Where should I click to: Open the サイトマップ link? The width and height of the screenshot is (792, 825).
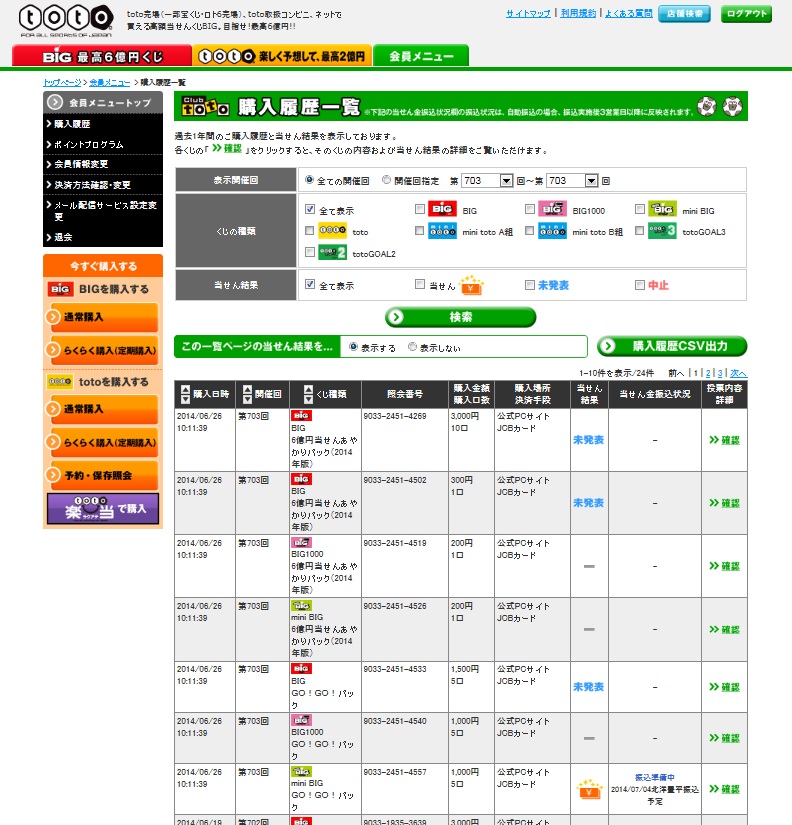528,13
